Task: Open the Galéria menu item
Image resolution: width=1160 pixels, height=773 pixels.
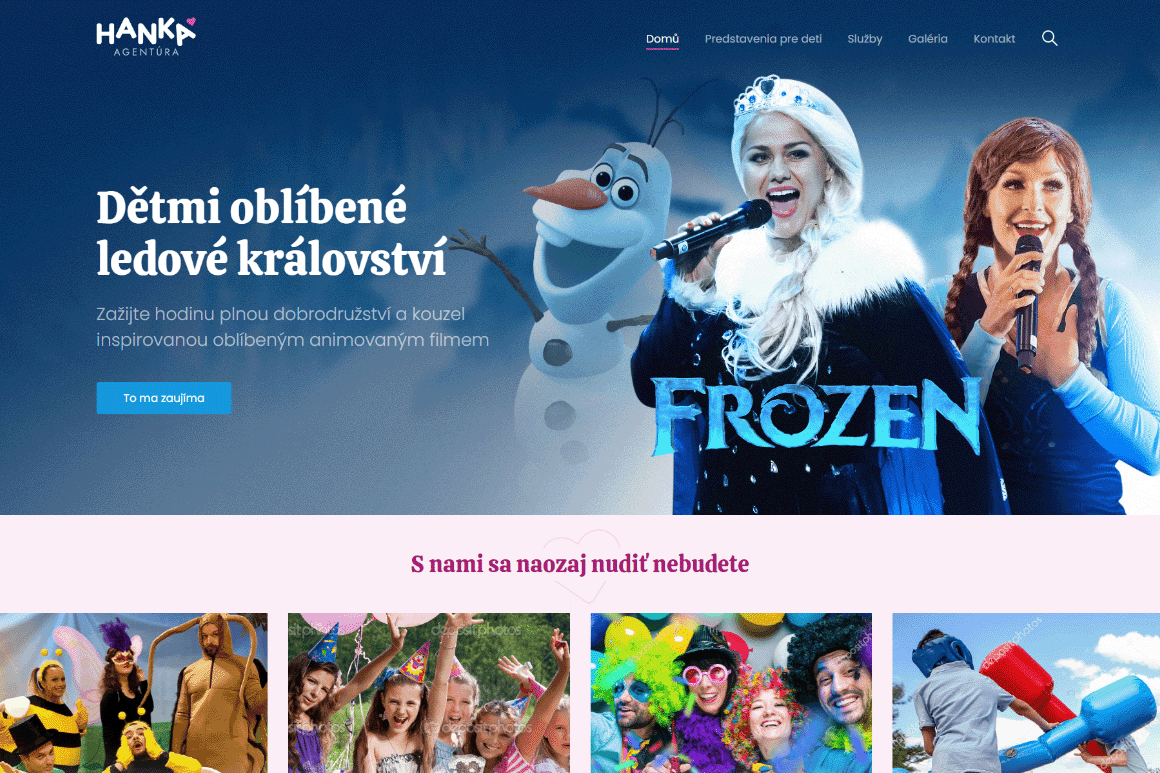Action: click(928, 38)
